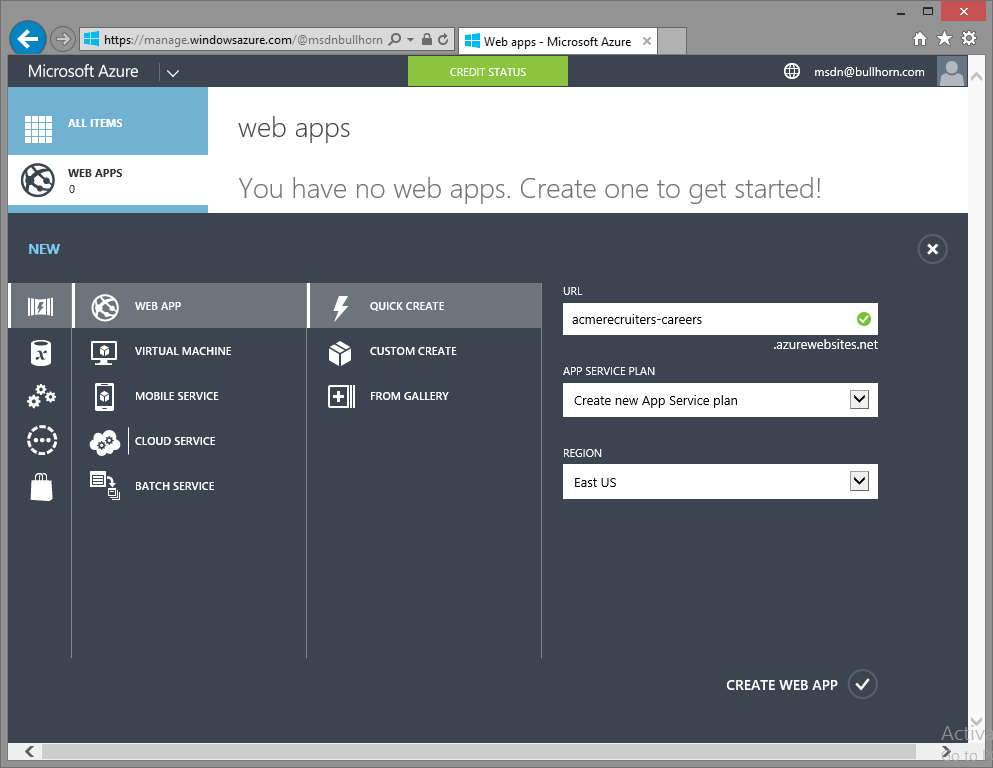This screenshot has height=768, width=993.
Task: Open browser Tools gear icon
Action: coord(969,39)
